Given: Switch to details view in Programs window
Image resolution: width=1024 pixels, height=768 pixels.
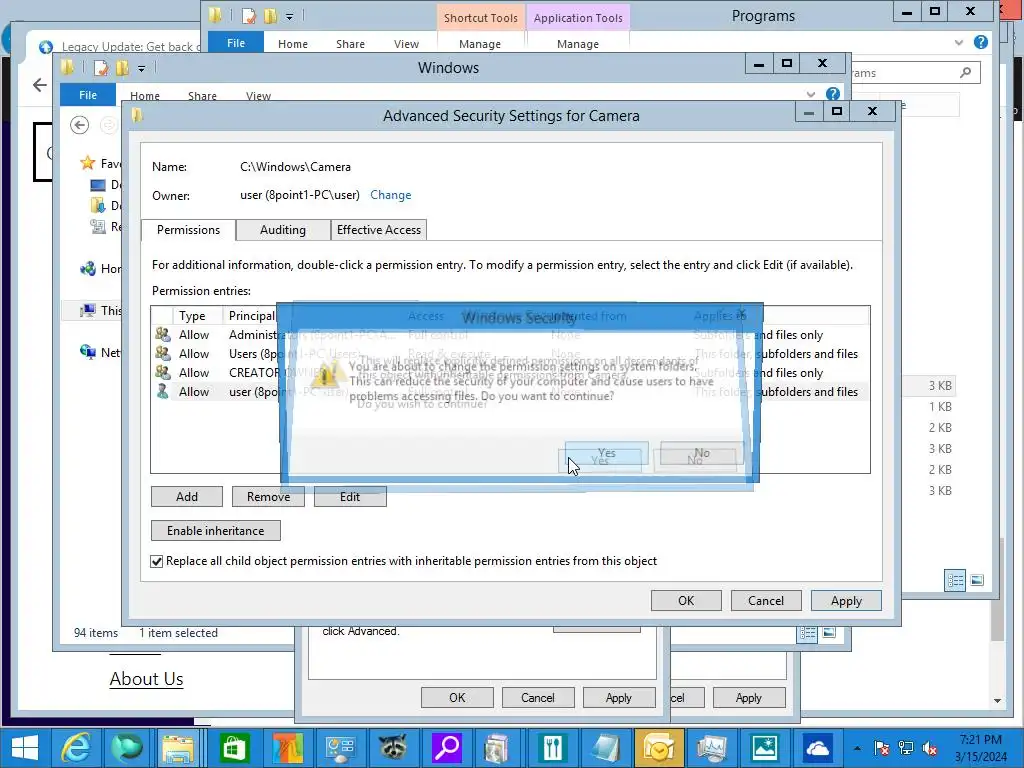Looking at the screenshot, I should point(955,580).
